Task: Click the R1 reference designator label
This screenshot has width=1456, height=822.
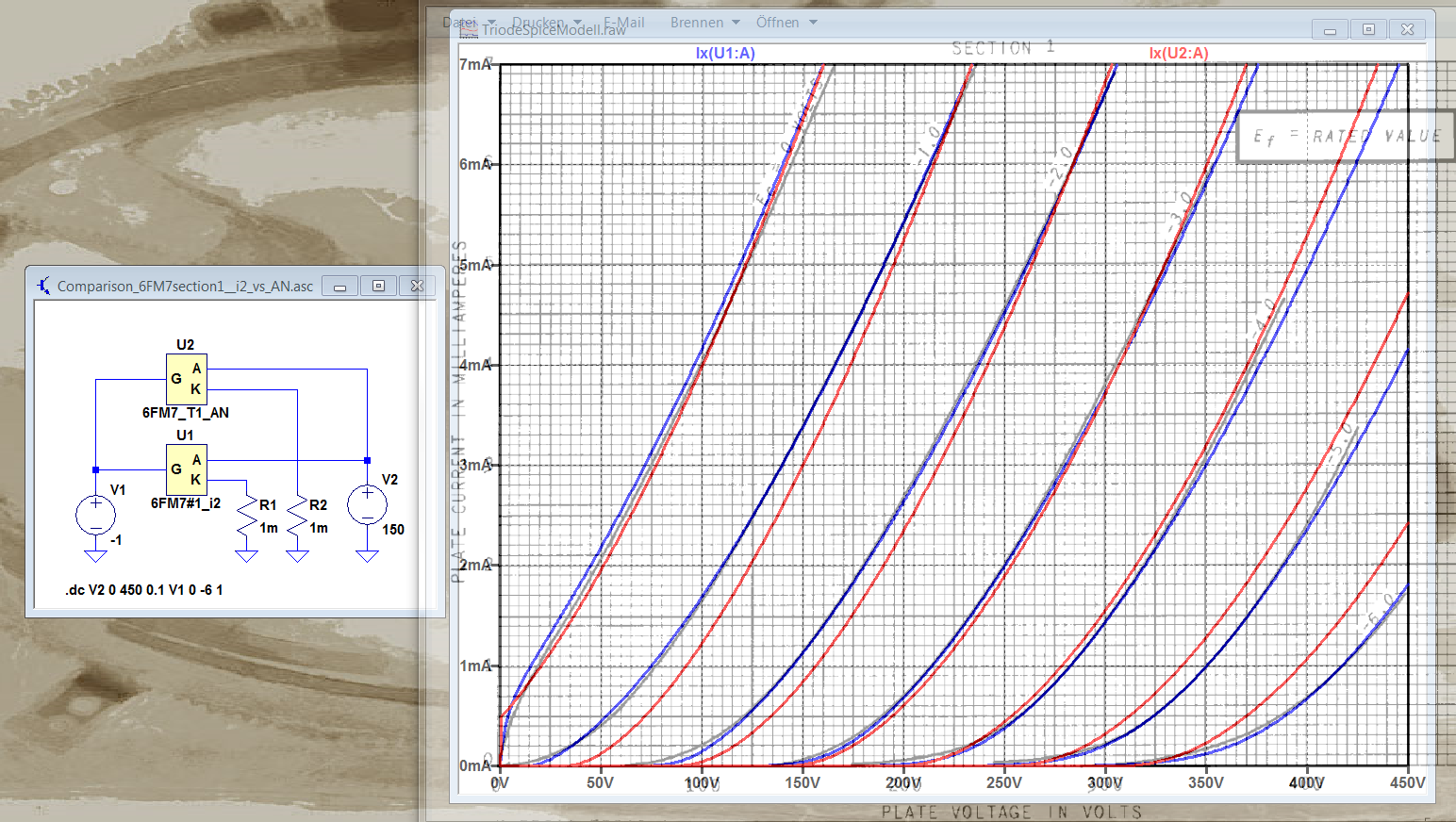Action: (x=268, y=505)
